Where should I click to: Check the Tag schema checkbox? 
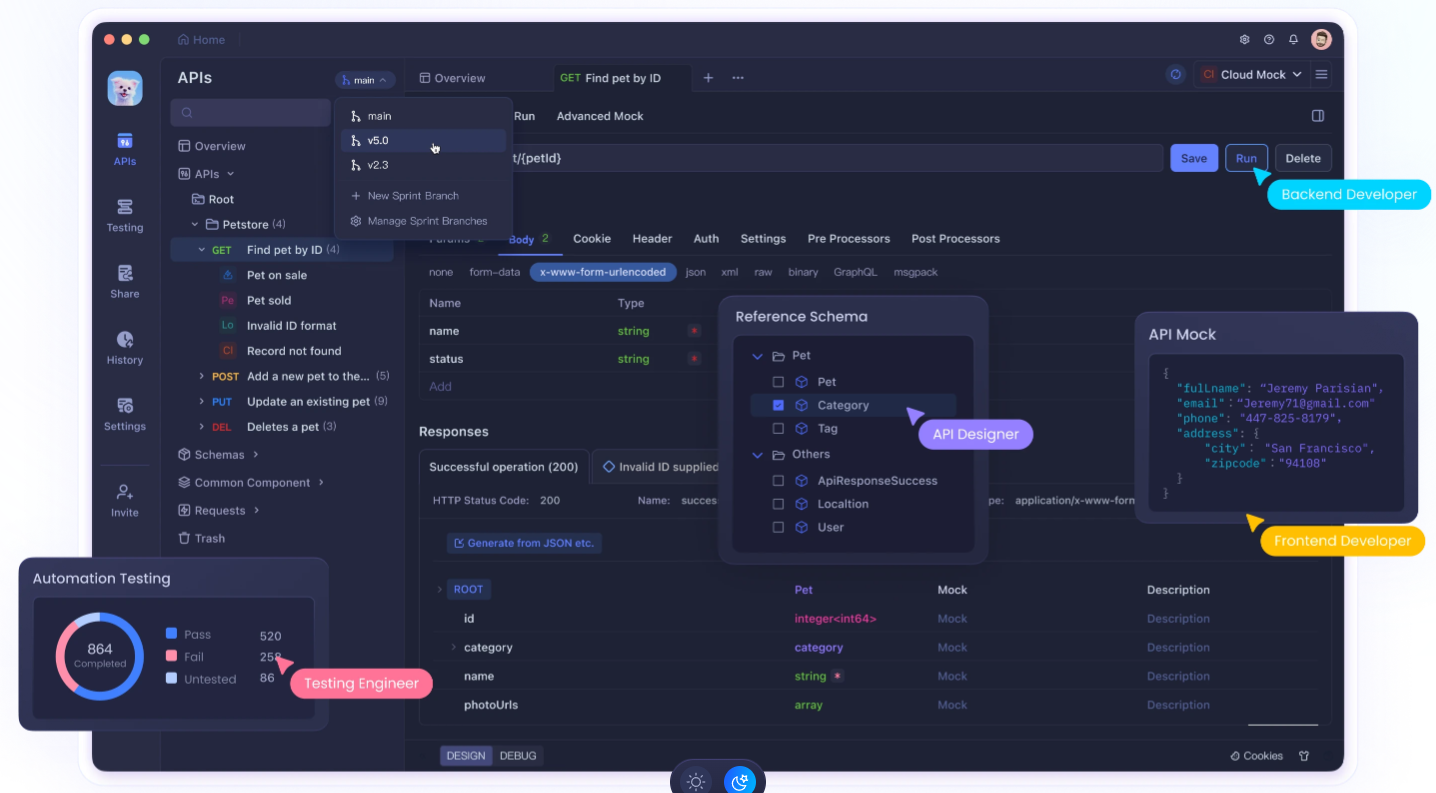[778, 429]
